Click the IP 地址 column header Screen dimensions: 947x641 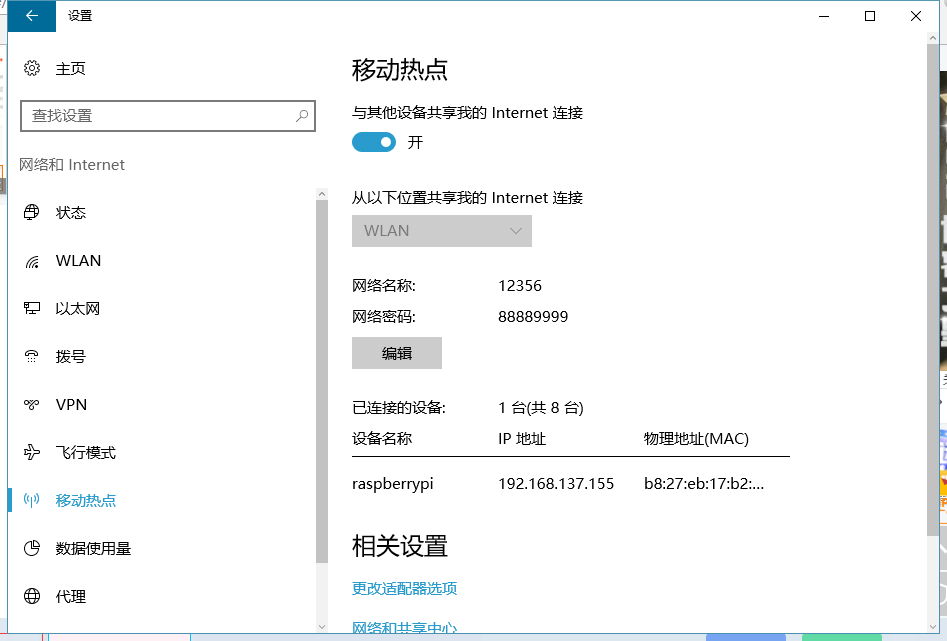[x=522, y=439]
